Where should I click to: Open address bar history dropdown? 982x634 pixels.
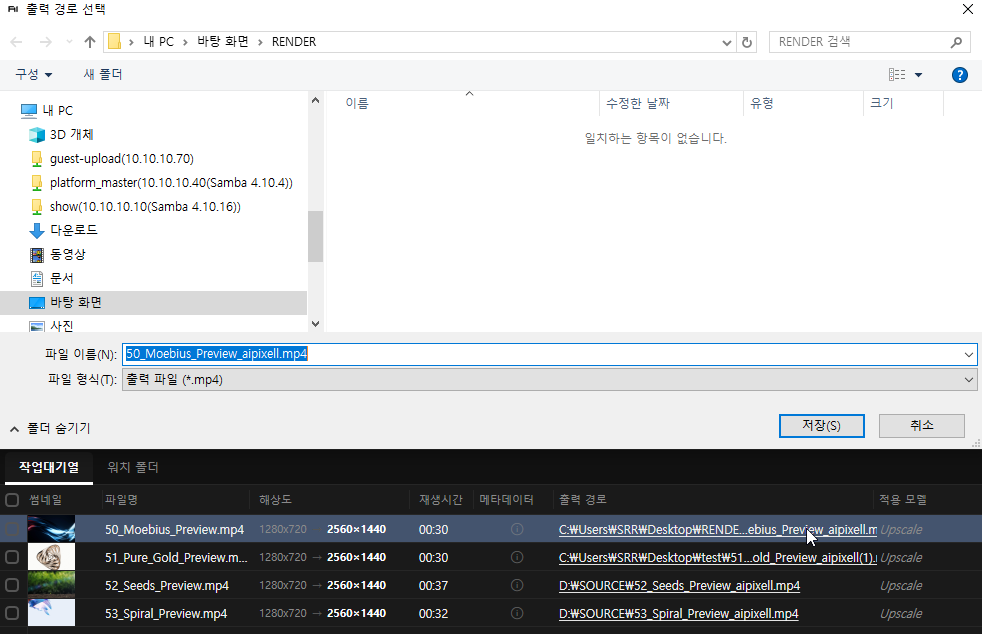pyautogui.click(x=726, y=43)
